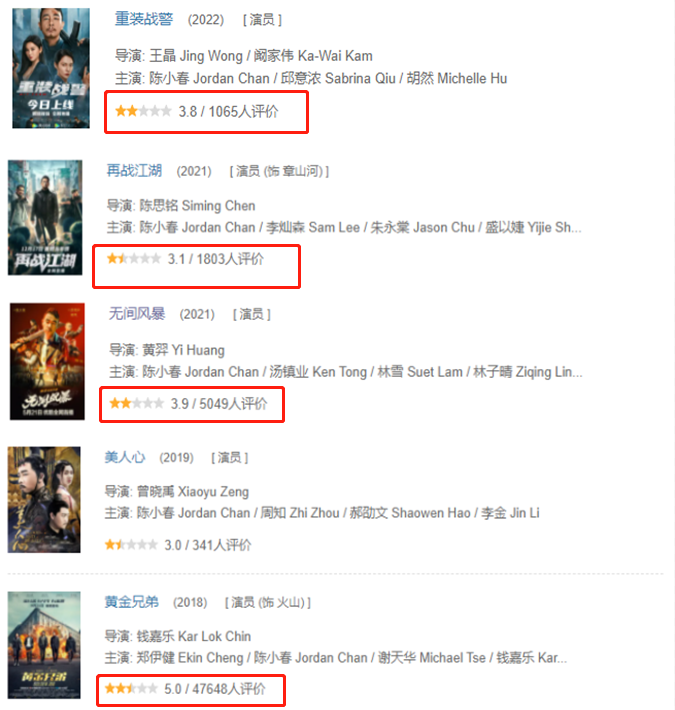Click the star rating icons for 重装战警
Viewport: 675px width, 710px height.
143,111
